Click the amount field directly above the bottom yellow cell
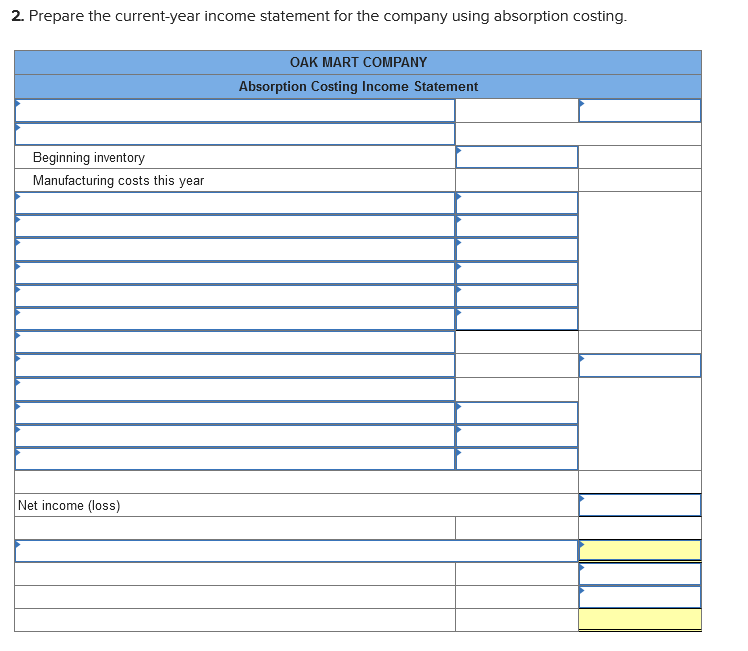This screenshot has height=651, width=748. 640,597
